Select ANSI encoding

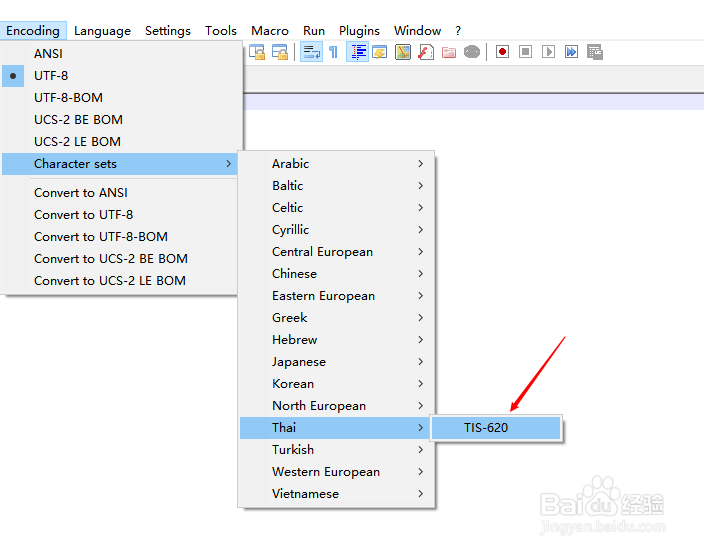point(122,53)
